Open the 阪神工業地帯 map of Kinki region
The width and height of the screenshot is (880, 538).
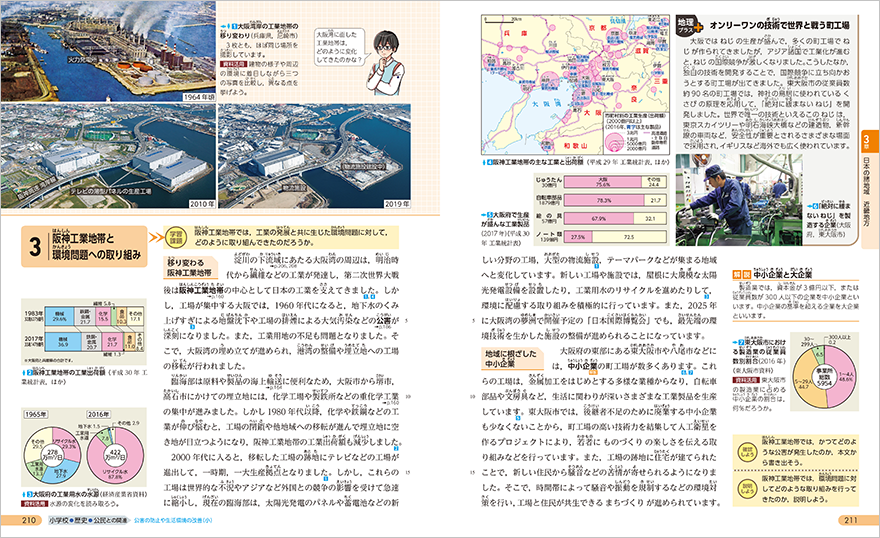[575, 85]
